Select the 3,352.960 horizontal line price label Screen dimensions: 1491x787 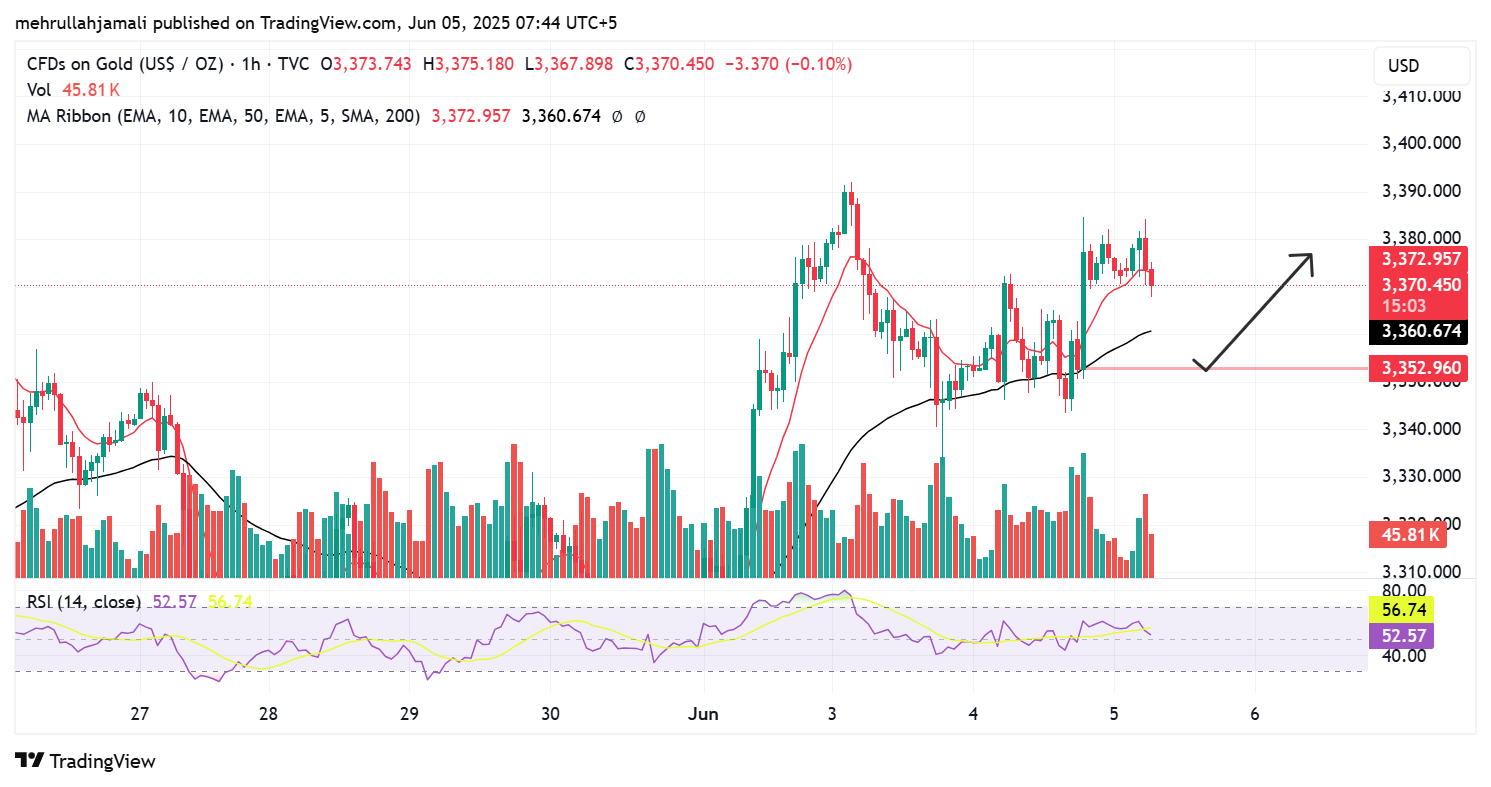[x=1421, y=368]
